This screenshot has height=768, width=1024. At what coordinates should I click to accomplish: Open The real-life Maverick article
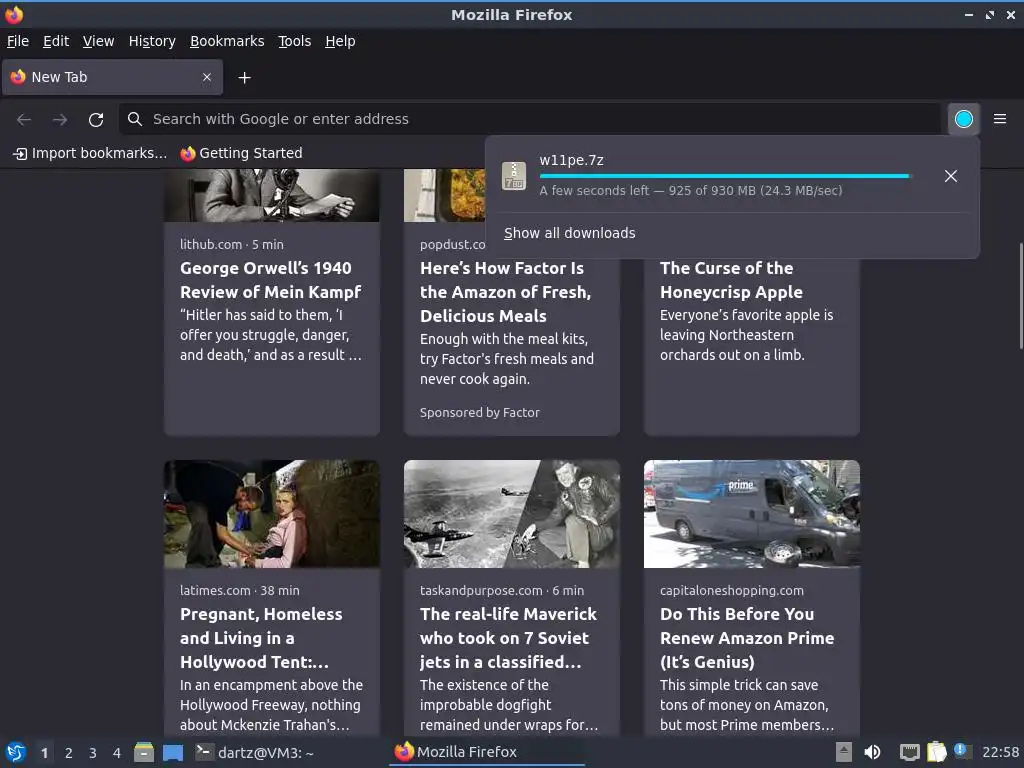[508, 638]
